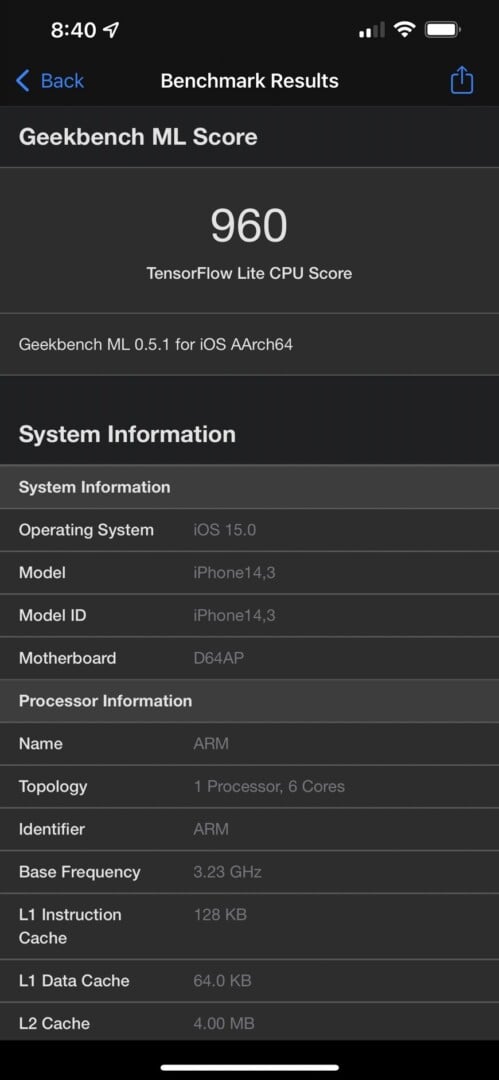Screen dimensions: 499x1080
Task: Select the D64AP motherboard value
Action: (218, 658)
